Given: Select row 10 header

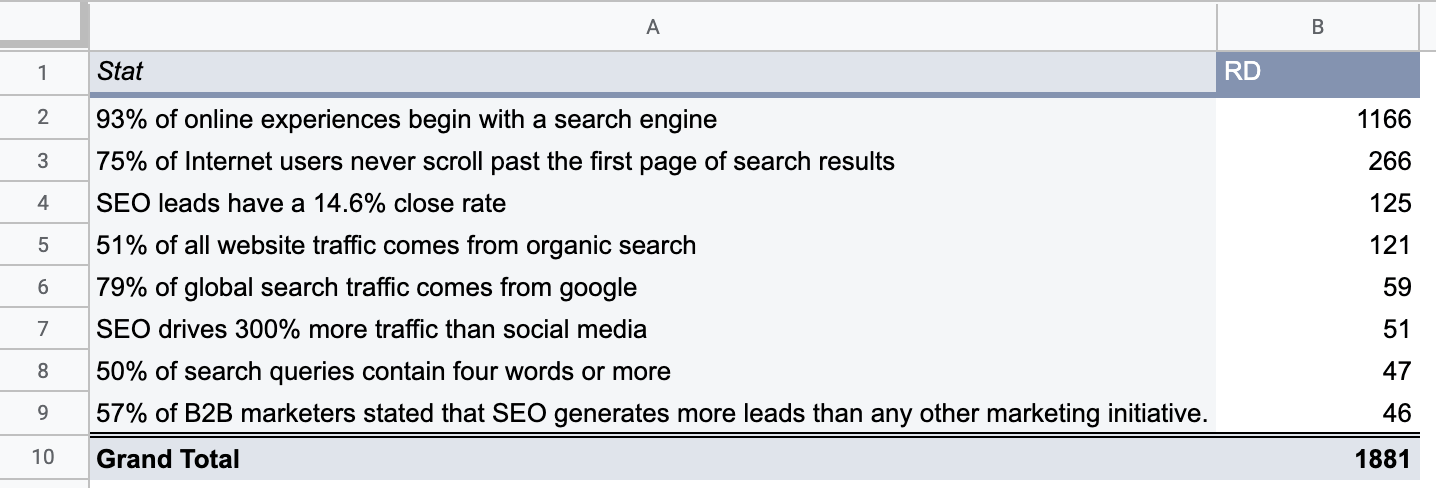Looking at the screenshot, I should pos(43,459).
